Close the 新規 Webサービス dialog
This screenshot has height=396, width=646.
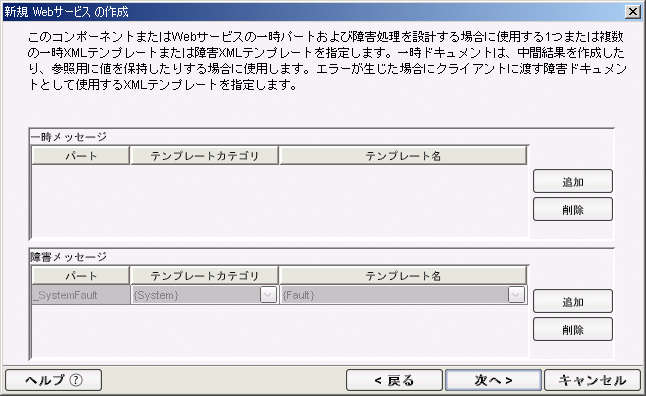632,12
